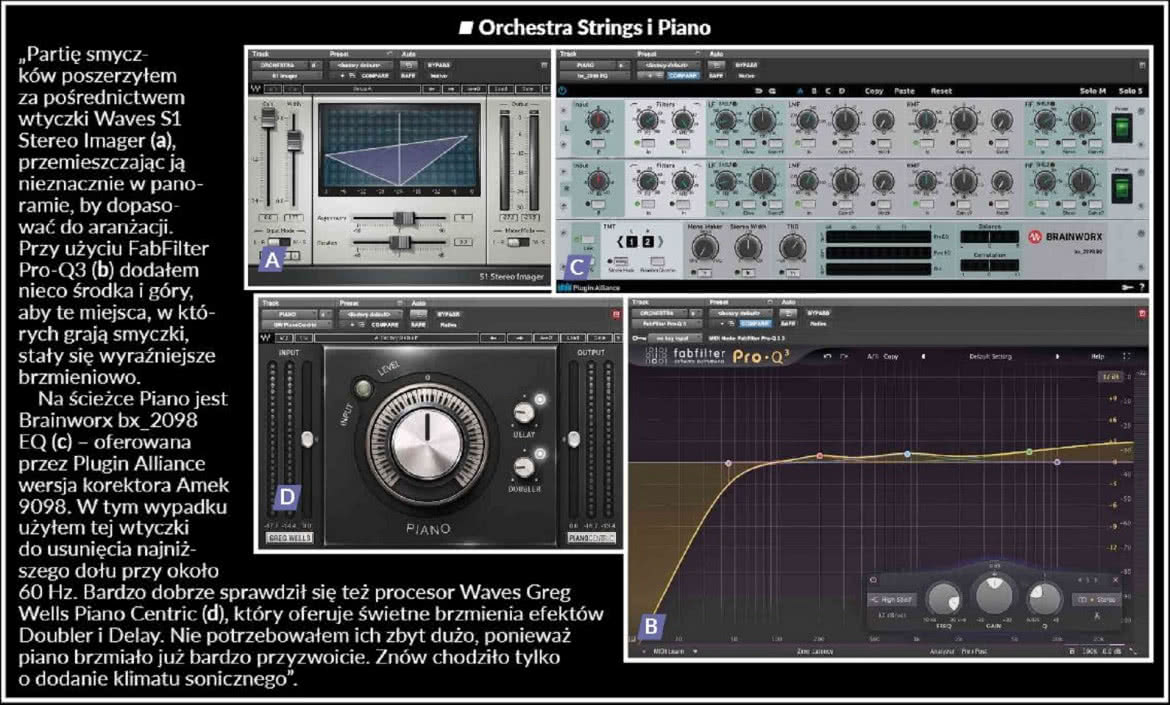
Task: Switch to setting D in bx_2098 EQ
Action: click(x=842, y=91)
